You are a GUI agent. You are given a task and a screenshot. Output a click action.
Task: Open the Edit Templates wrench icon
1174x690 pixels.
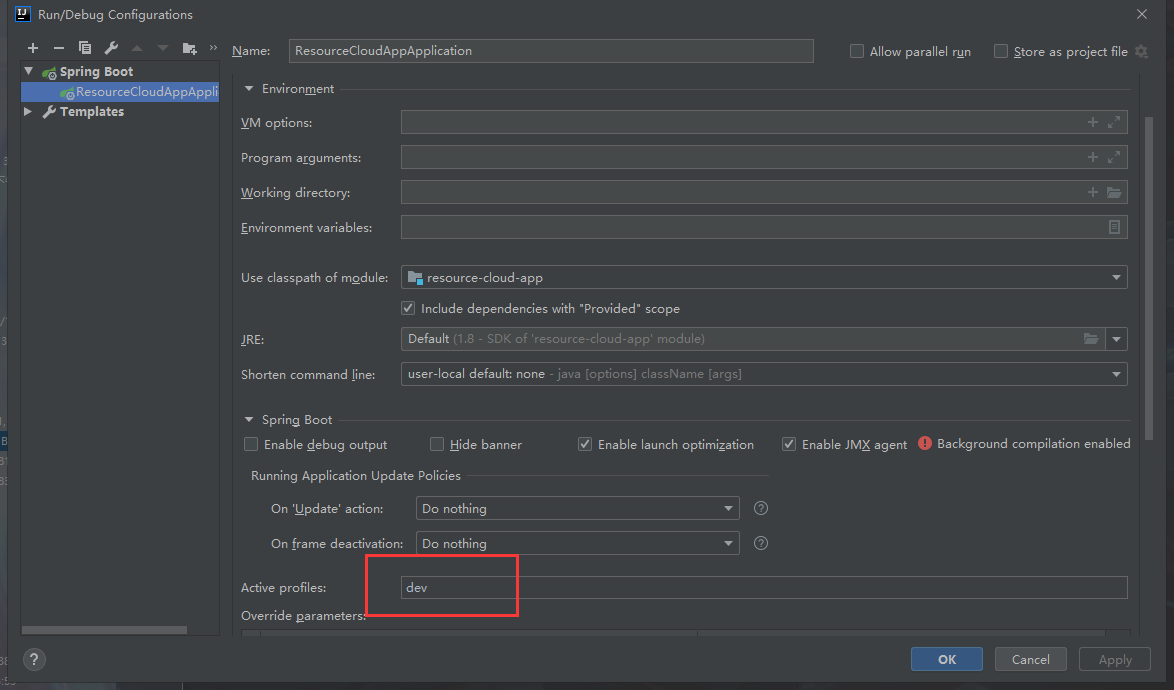110,47
